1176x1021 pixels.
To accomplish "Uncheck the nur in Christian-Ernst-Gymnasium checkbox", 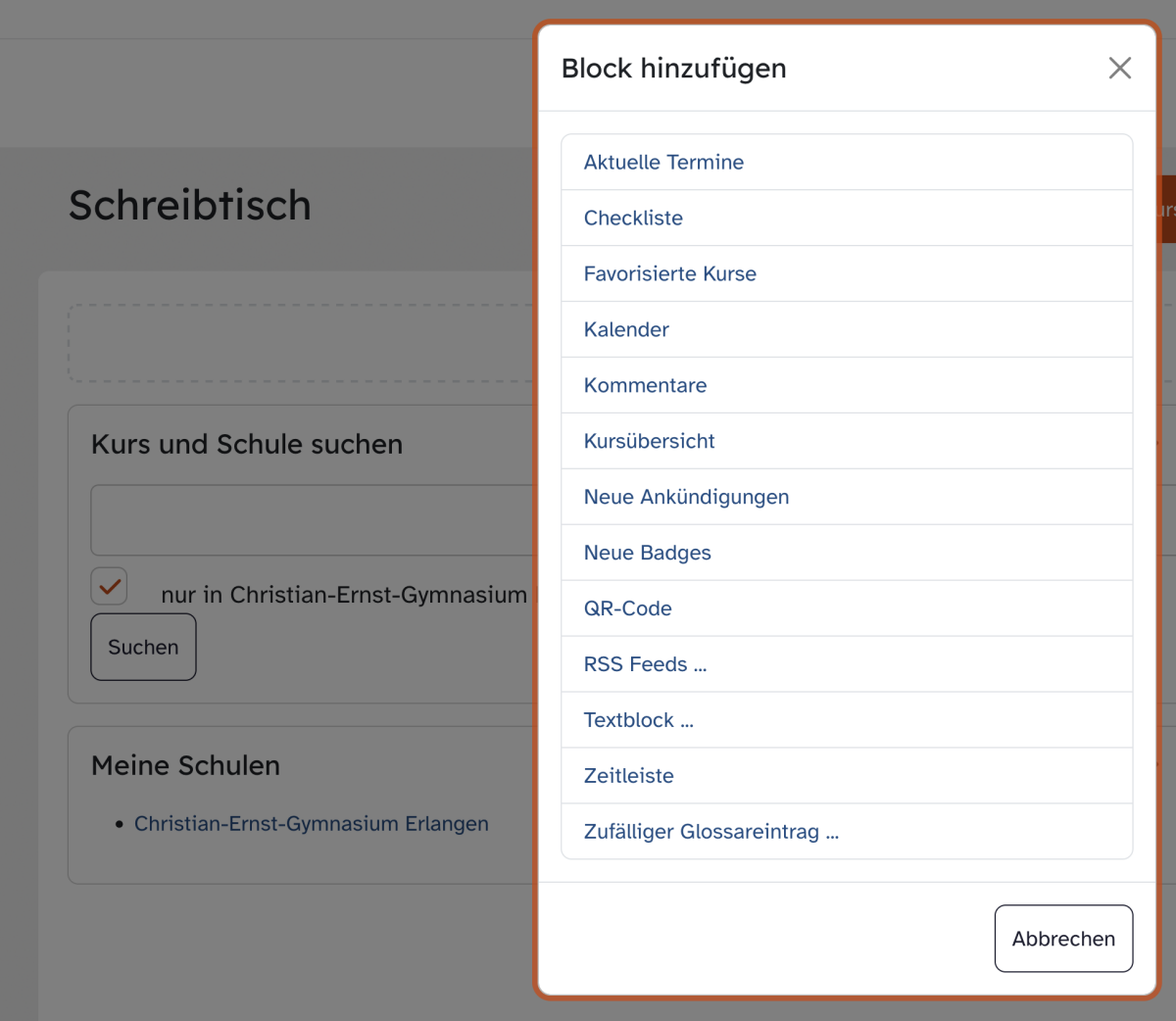I will pyautogui.click(x=110, y=586).
